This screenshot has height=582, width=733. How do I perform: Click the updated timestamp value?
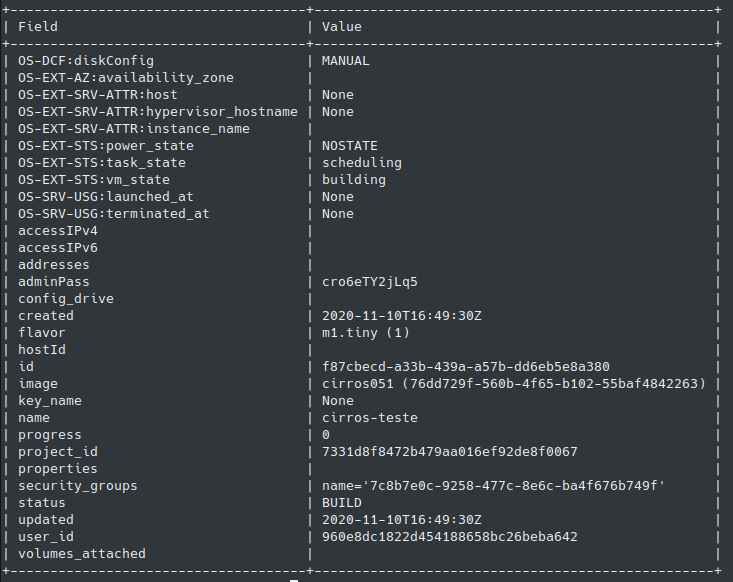[402, 520]
